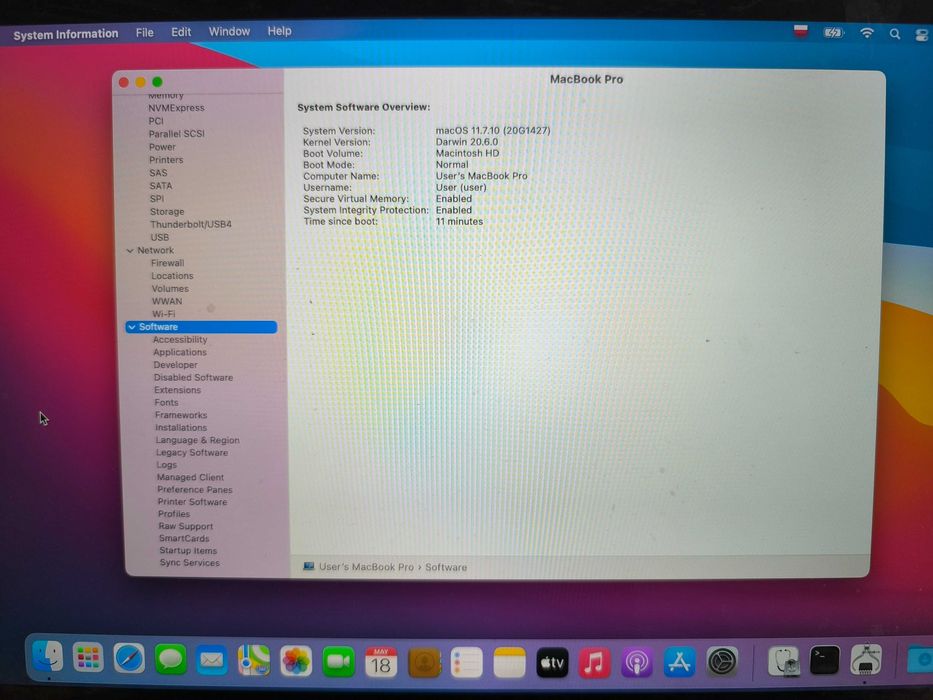Select Accessibility under Software

(180, 340)
